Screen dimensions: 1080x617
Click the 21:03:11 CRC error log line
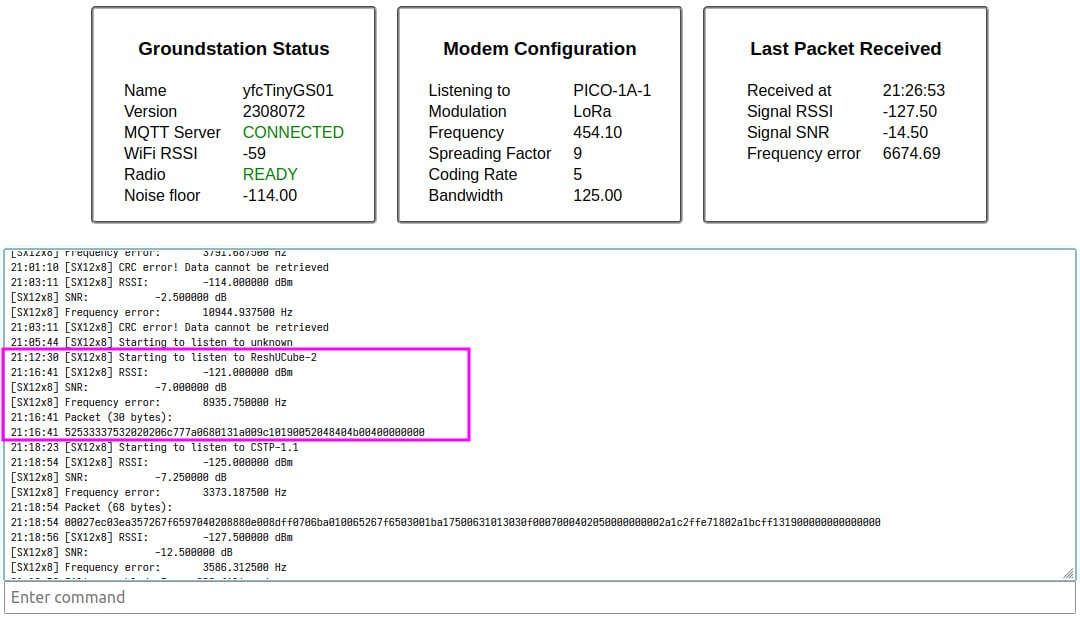tap(170, 327)
